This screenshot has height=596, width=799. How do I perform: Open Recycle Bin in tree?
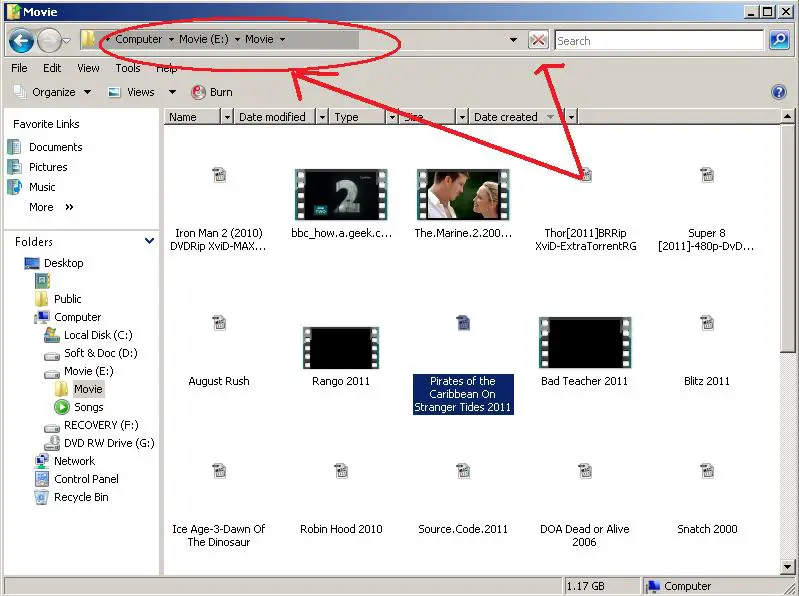81,497
